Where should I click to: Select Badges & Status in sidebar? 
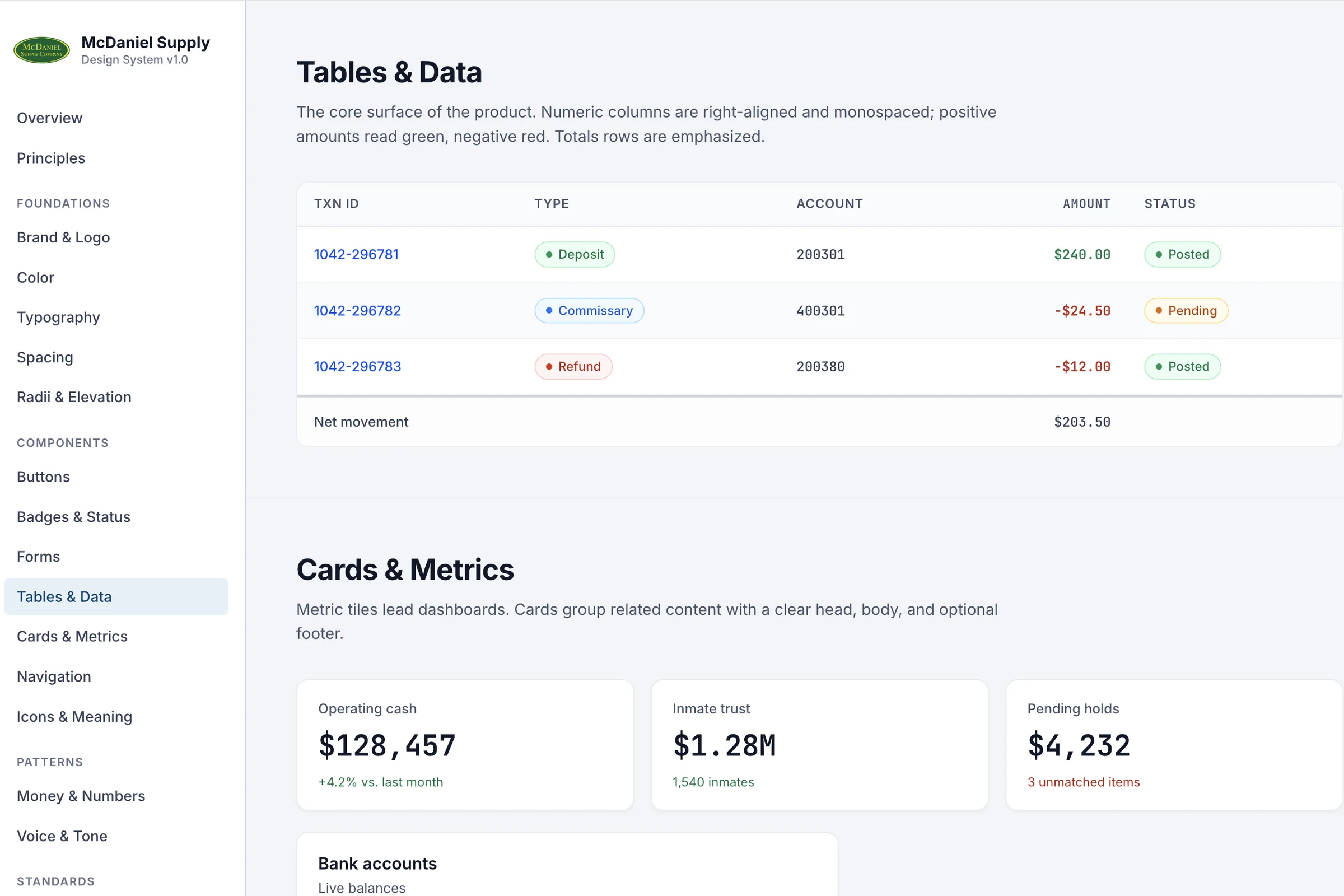(74, 516)
